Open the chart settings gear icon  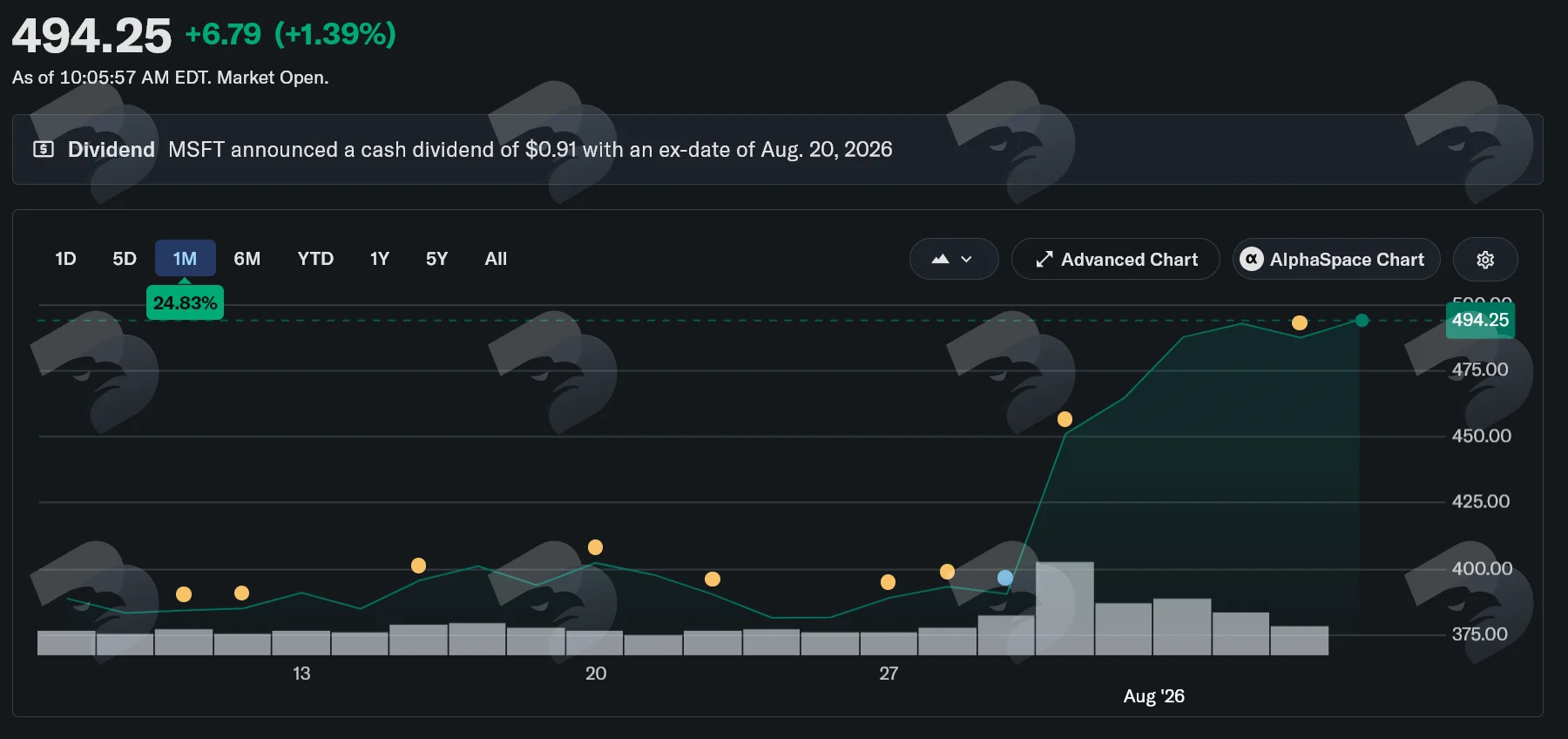pyautogui.click(x=1485, y=260)
